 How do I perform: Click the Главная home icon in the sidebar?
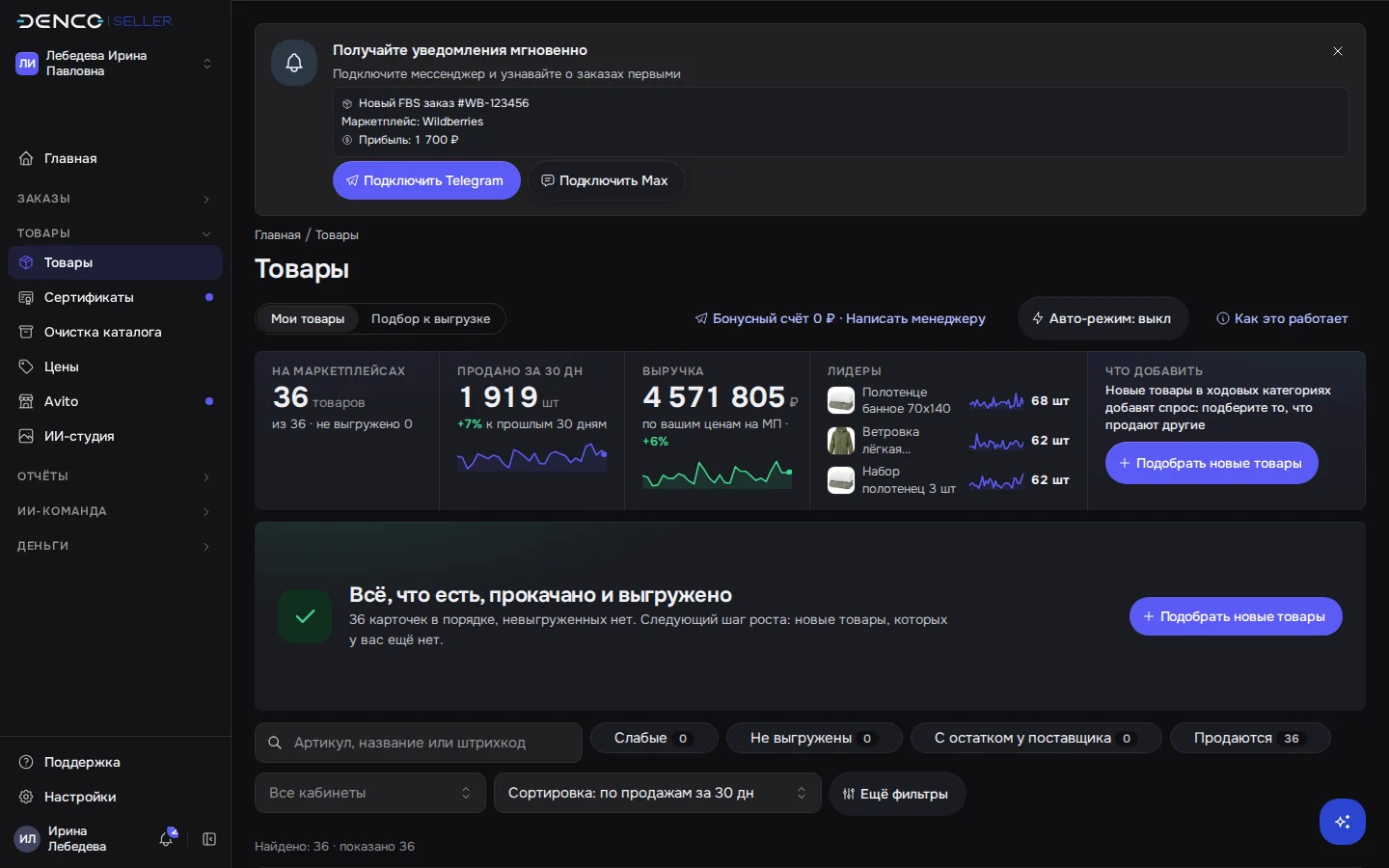coord(26,158)
